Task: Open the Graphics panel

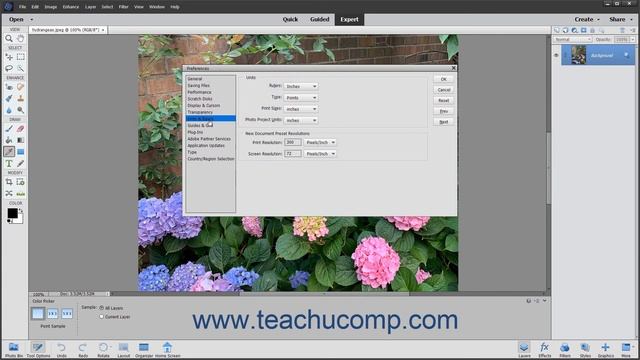Action: [x=606, y=350]
